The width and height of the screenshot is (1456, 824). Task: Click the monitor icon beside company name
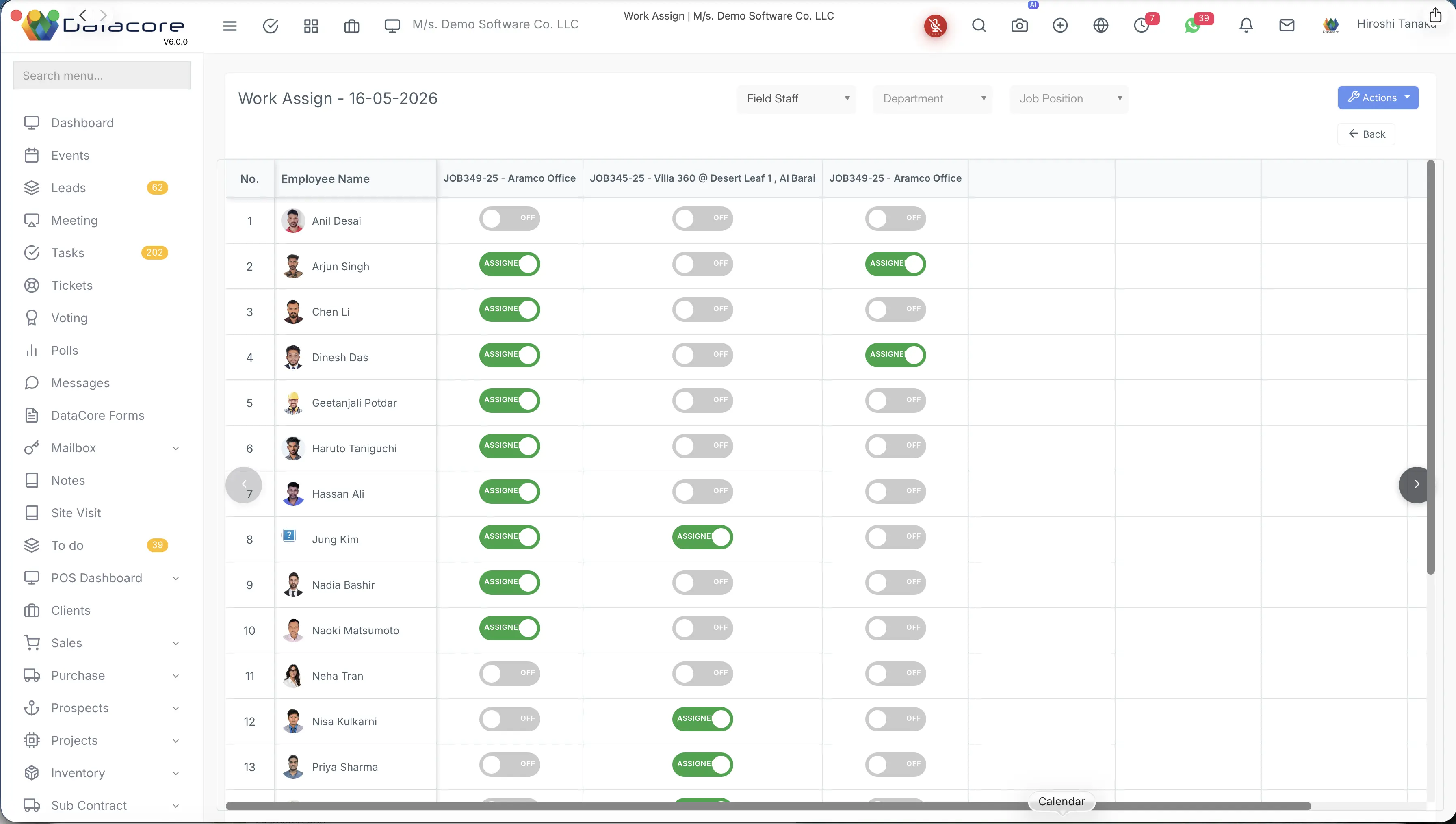392,26
